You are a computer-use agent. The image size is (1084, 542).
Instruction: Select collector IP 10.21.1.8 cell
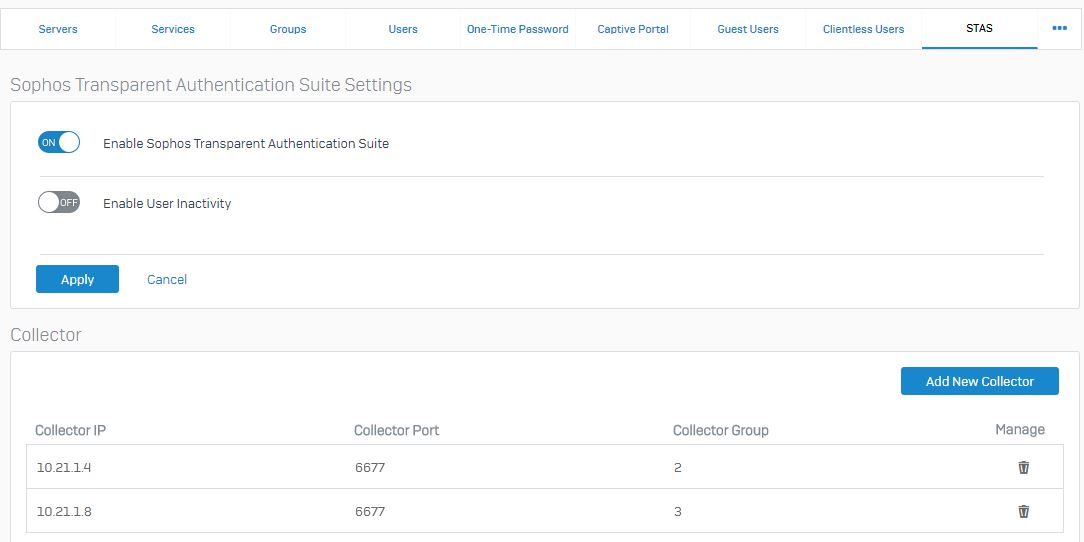click(64, 512)
